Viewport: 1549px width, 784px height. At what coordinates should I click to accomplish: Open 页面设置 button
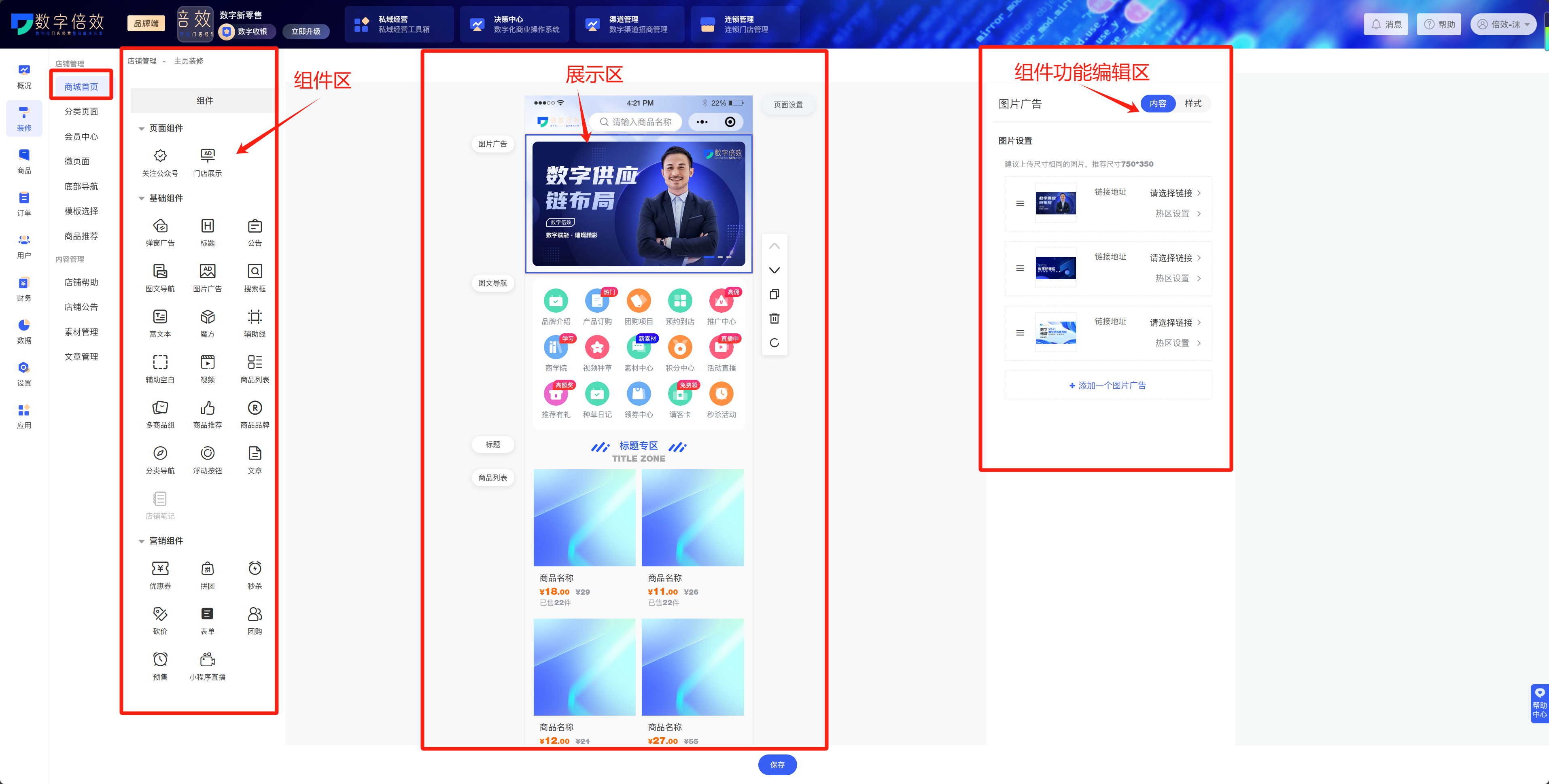pos(788,105)
